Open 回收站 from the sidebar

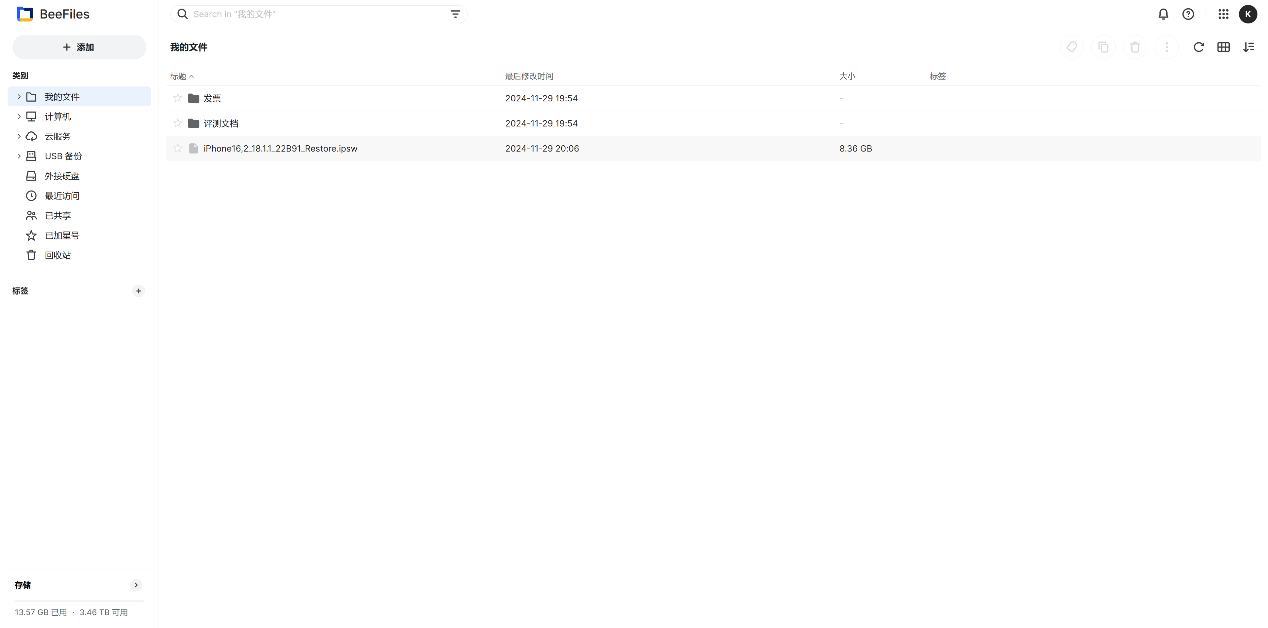tap(57, 255)
